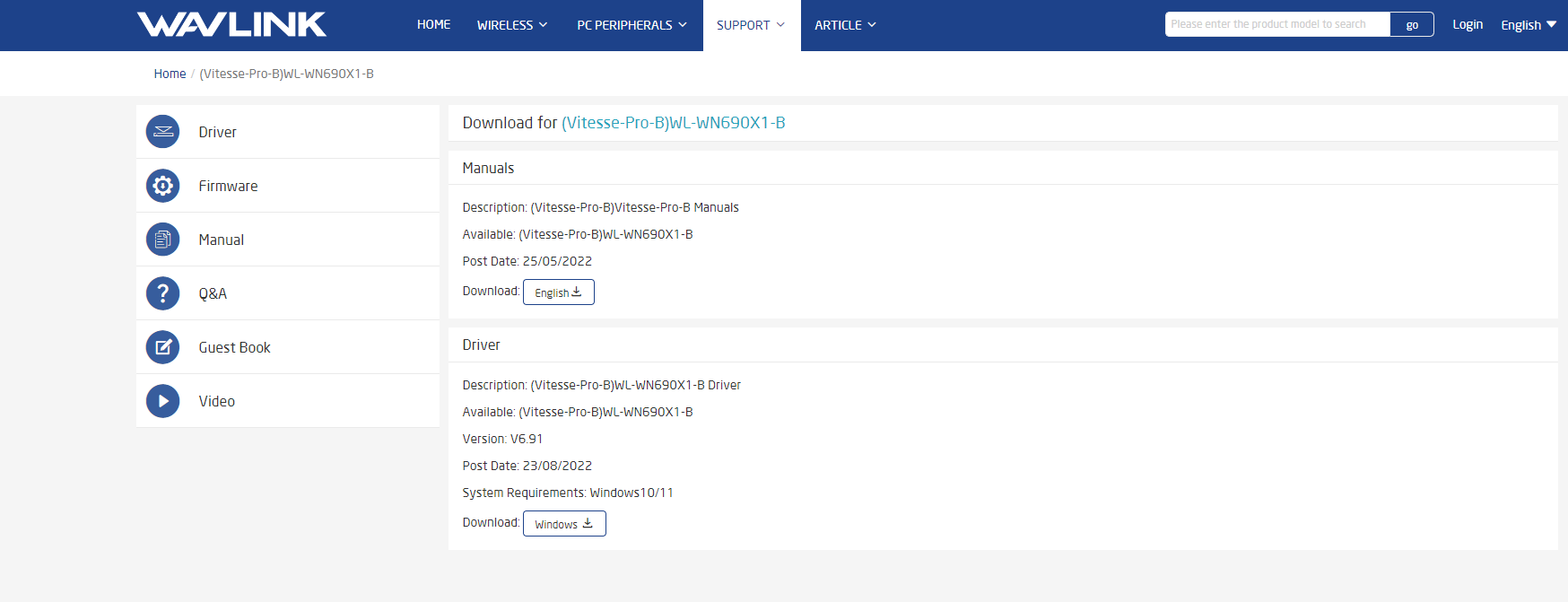This screenshot has width=1568, height=602.
Task: Click the Q&A question mark icon
Action: [162, 293]
